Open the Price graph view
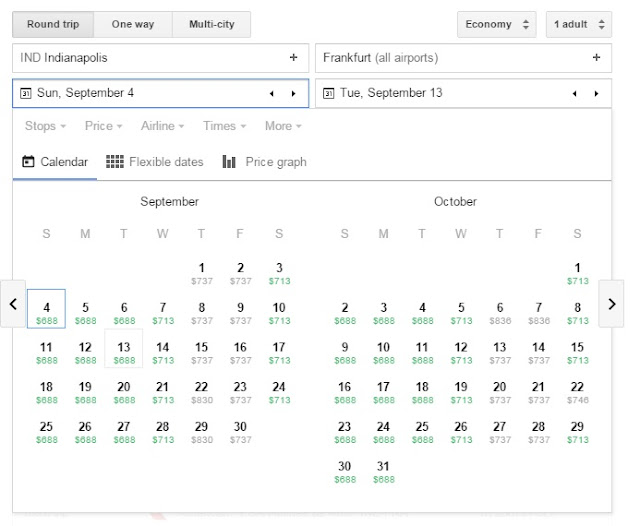The width and height of the screenshot is (640, 526). click(x=264, y=162)
